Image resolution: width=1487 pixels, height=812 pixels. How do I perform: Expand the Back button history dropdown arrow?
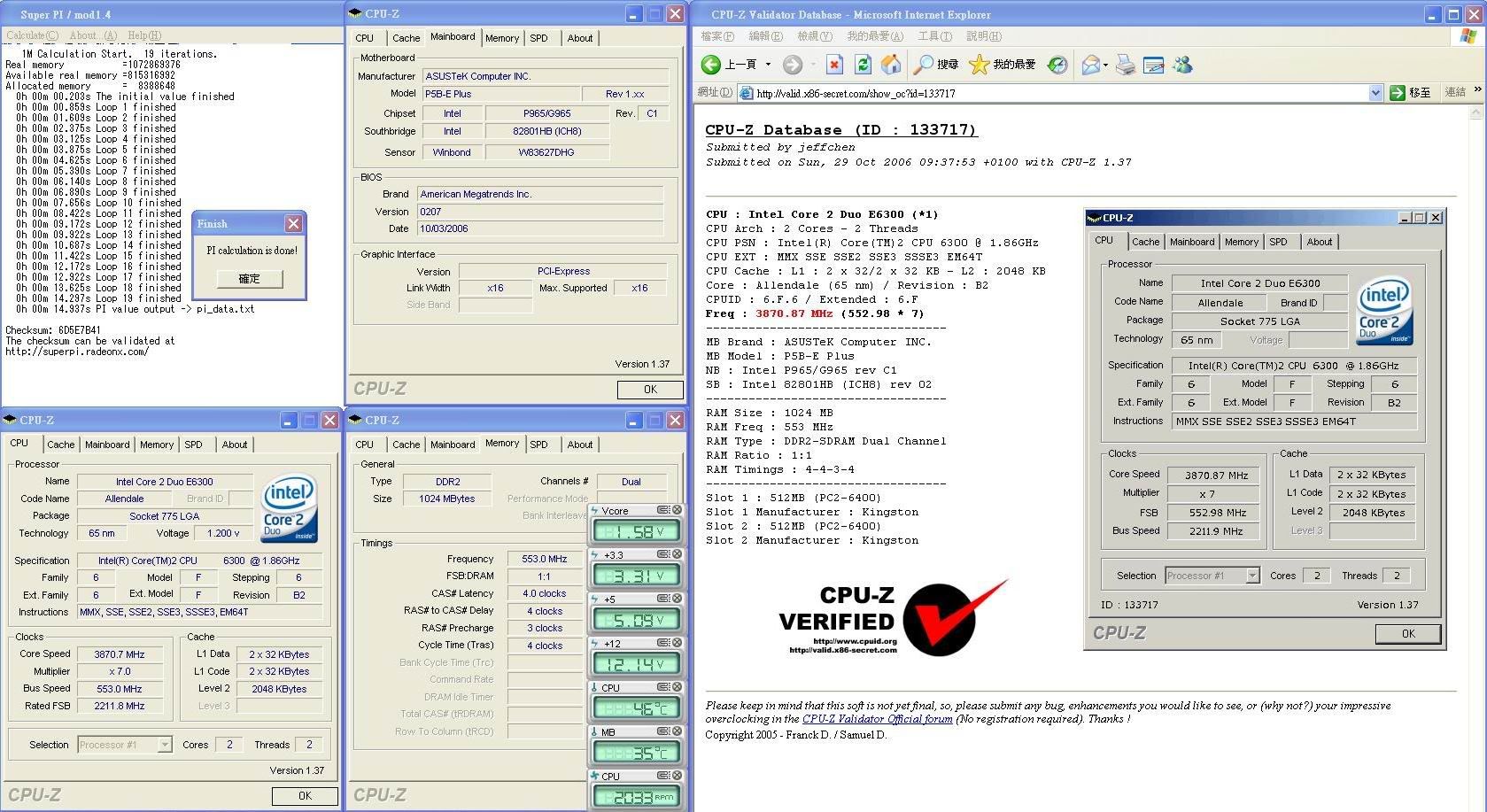(x=768, y=65)
